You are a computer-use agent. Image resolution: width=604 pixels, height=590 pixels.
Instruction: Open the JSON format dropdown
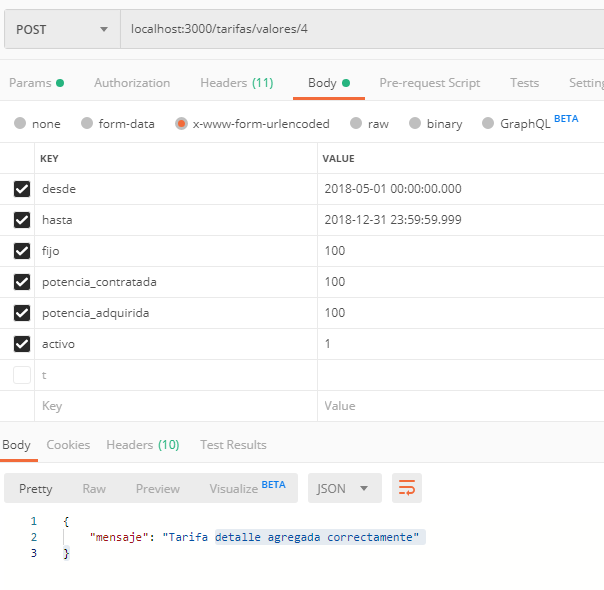[344, 488]
